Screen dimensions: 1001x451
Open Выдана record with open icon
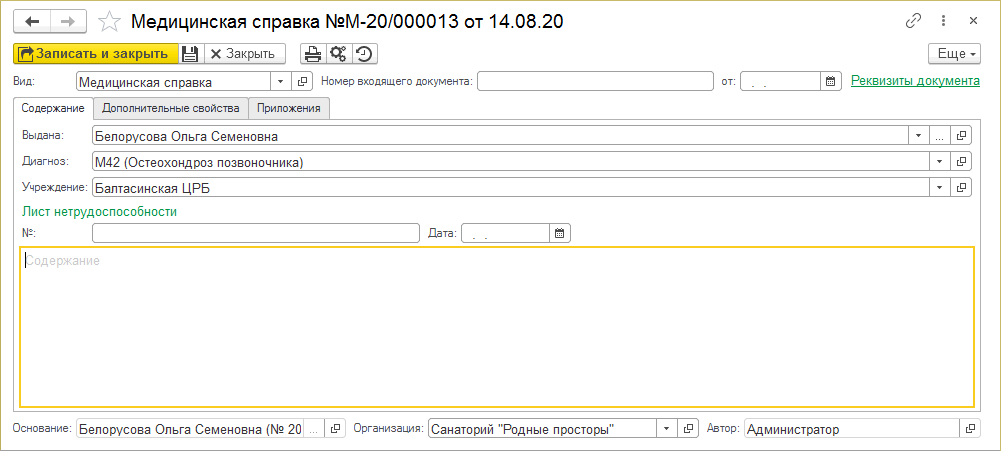[x=961, y=135]
